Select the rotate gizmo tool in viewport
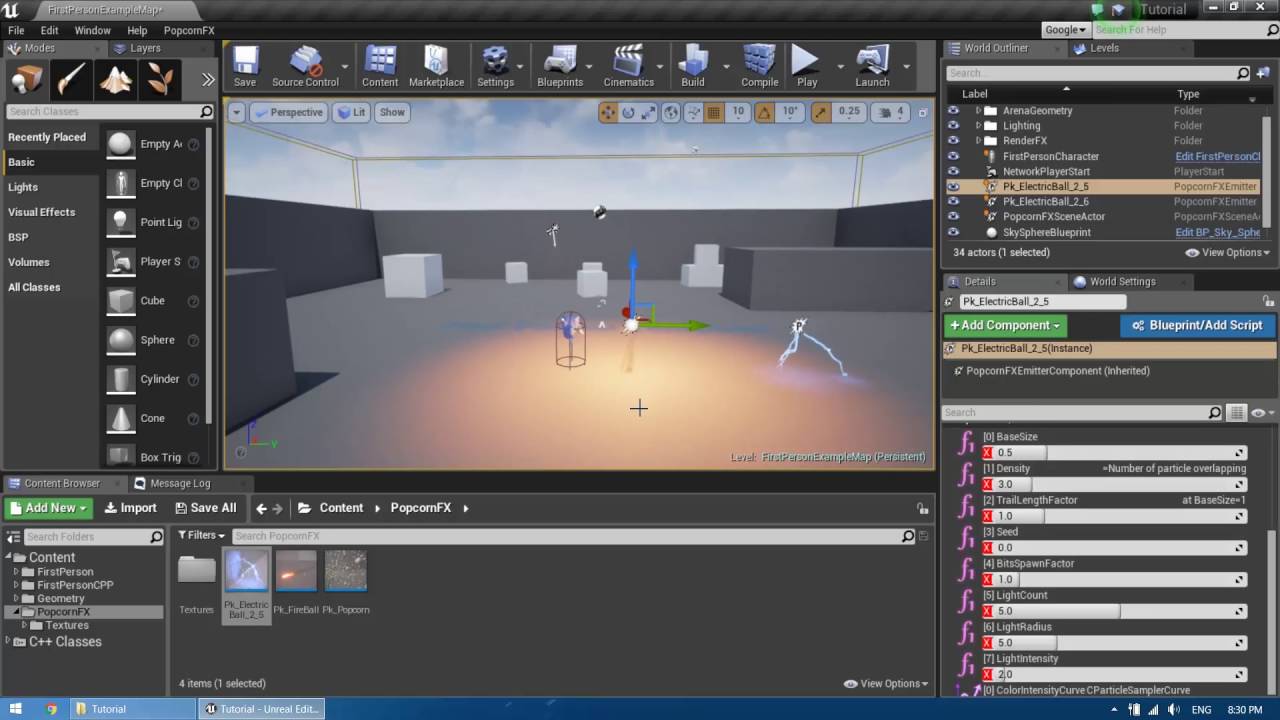The width and height of the screenshot is (1280, 720). click(628, 113)
